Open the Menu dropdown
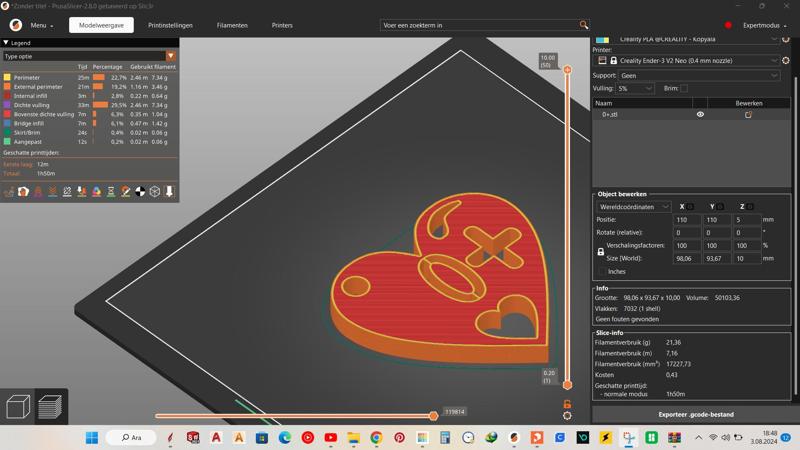800x450 pixels. click(41, 25)
